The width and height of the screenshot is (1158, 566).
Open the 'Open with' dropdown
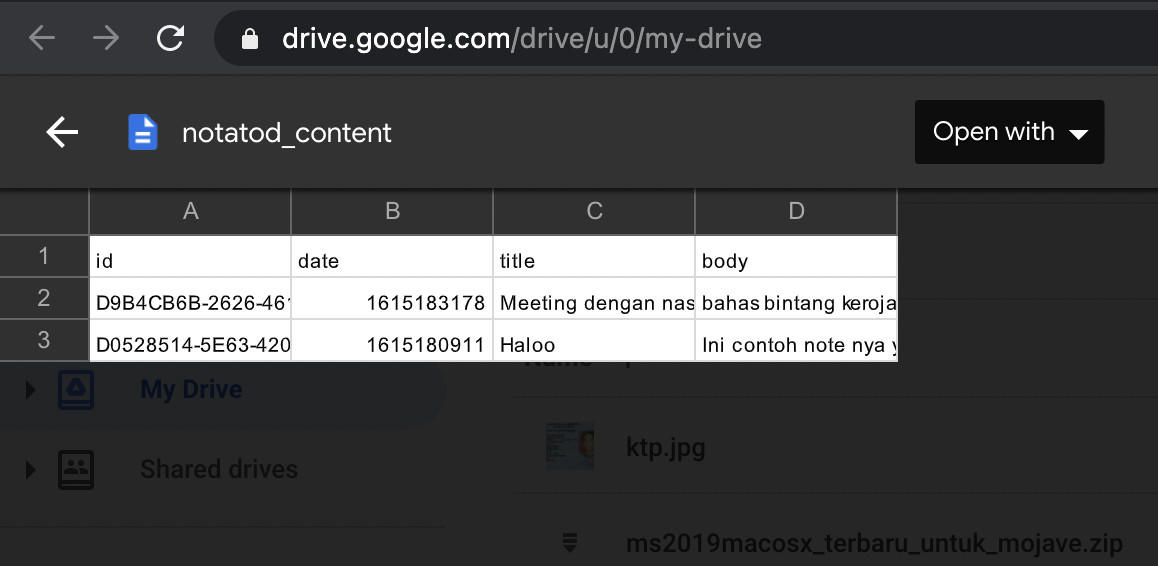tap(1009, 132)
